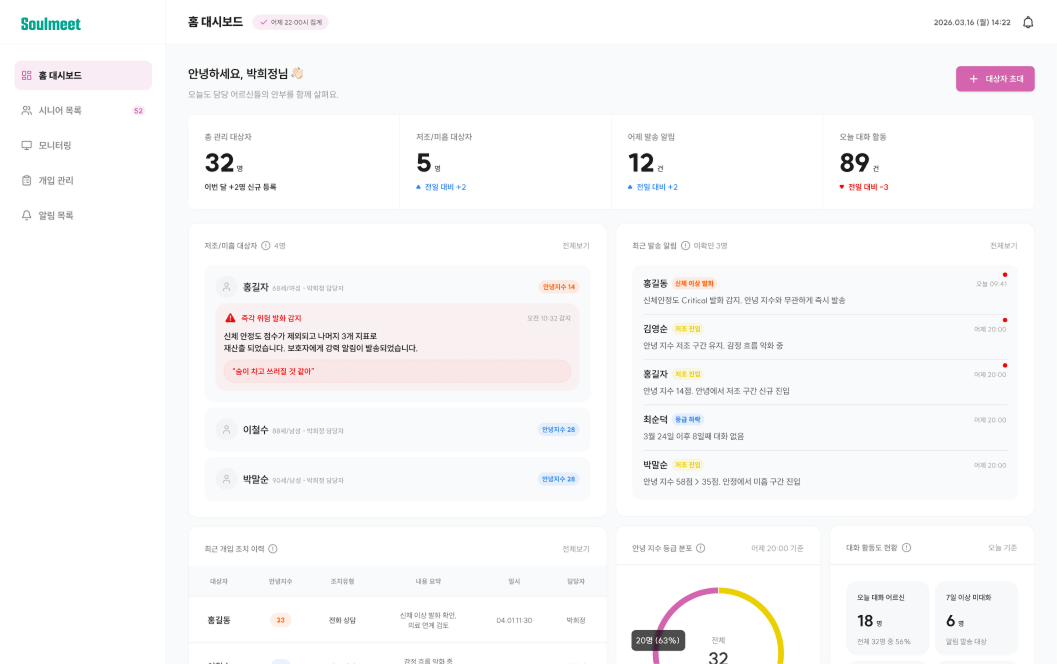1057x664 pixels.
Task: Click the info icon beside 저조/미흡 대상자 heading
Action: click(266, 246)
